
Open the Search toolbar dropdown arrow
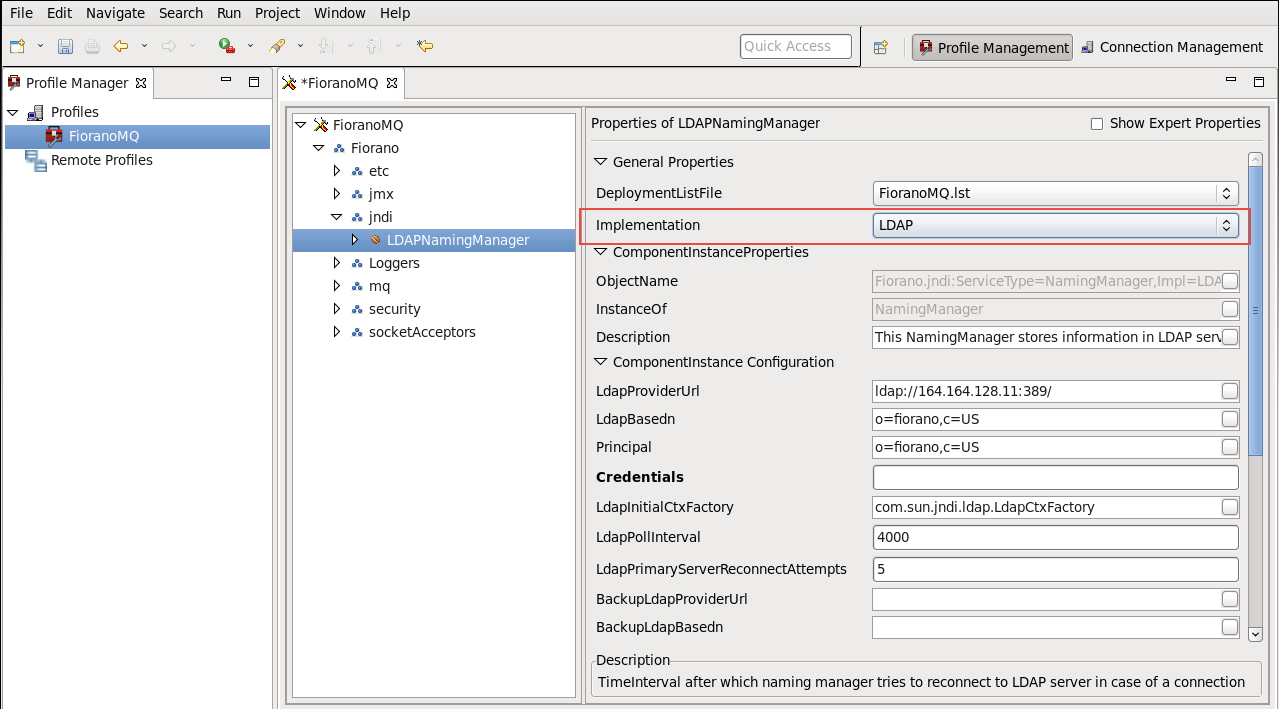click(301, 46)
